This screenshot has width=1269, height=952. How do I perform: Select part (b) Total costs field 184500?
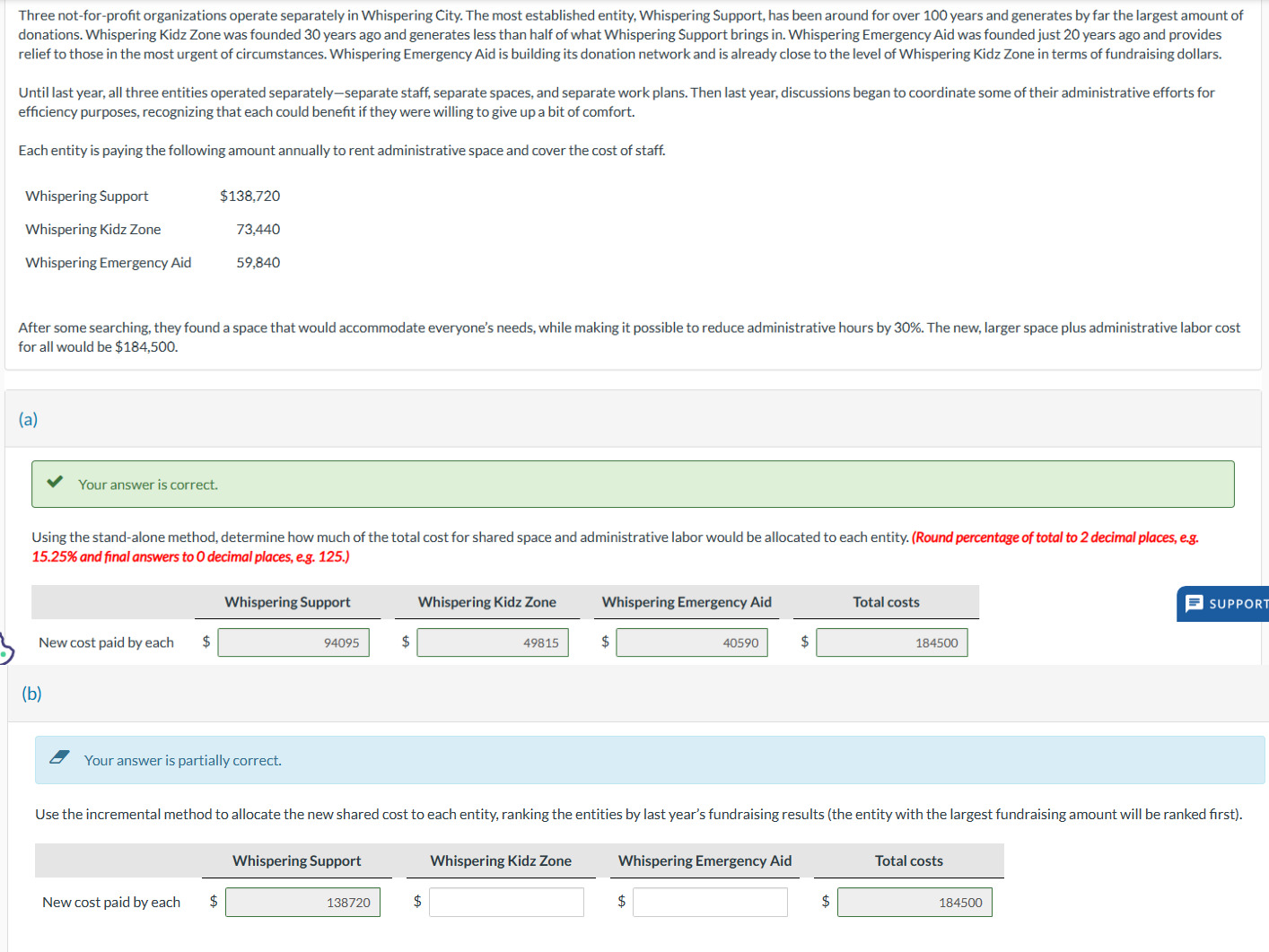click(x=915, y=903)
